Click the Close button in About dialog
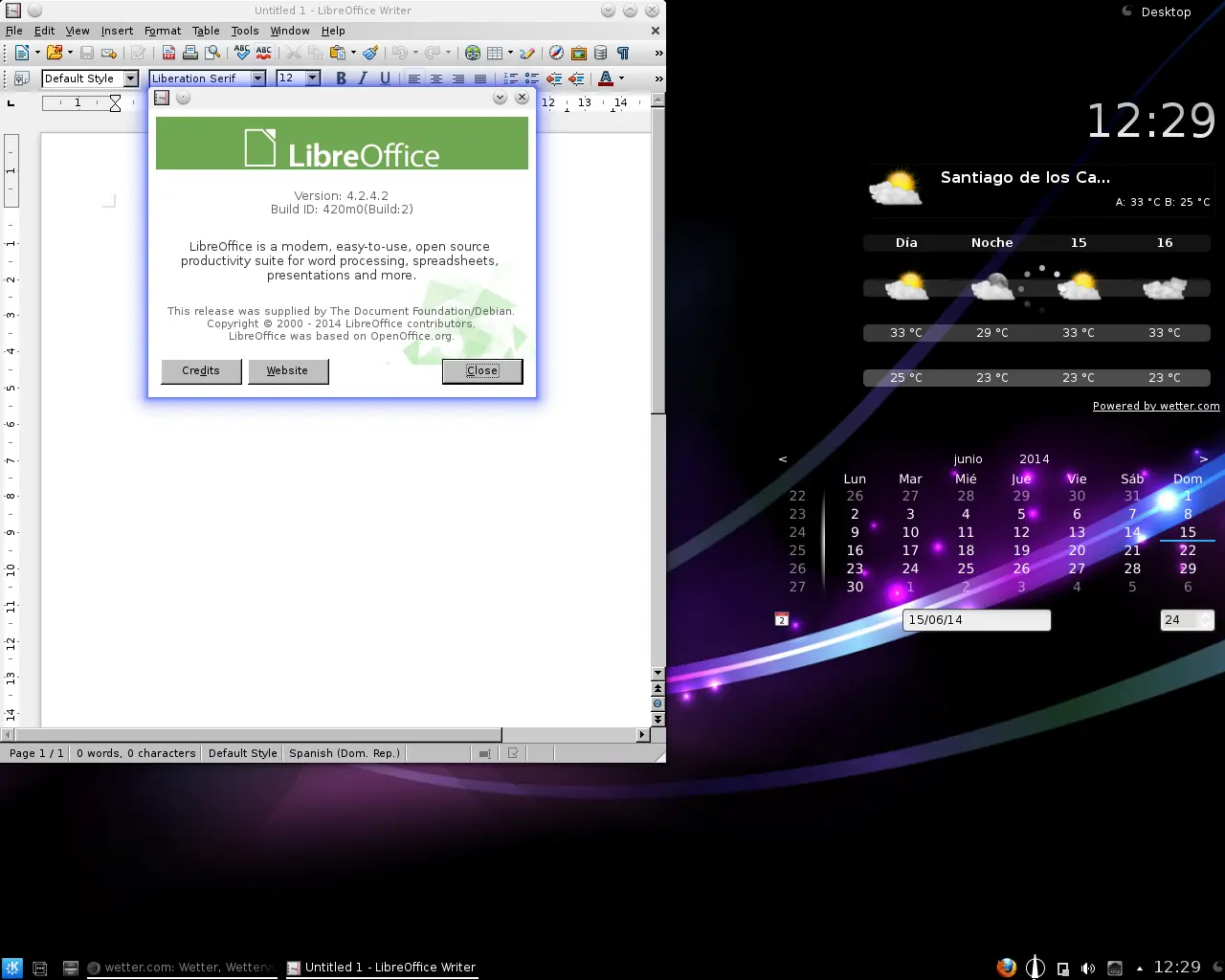Image resolution: width=1225 pixels, height=980 pixels. [x=482, y=371]
